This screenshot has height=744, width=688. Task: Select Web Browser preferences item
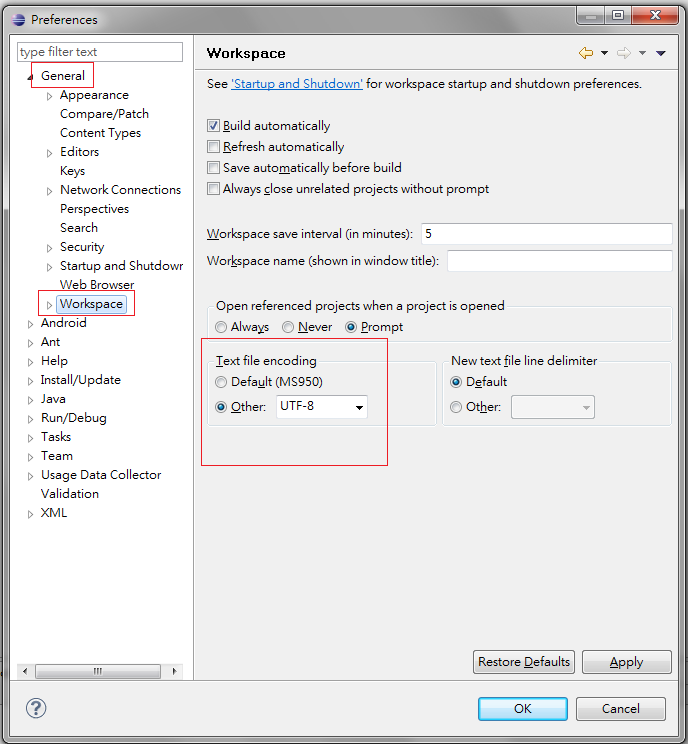tap(97, 285)
